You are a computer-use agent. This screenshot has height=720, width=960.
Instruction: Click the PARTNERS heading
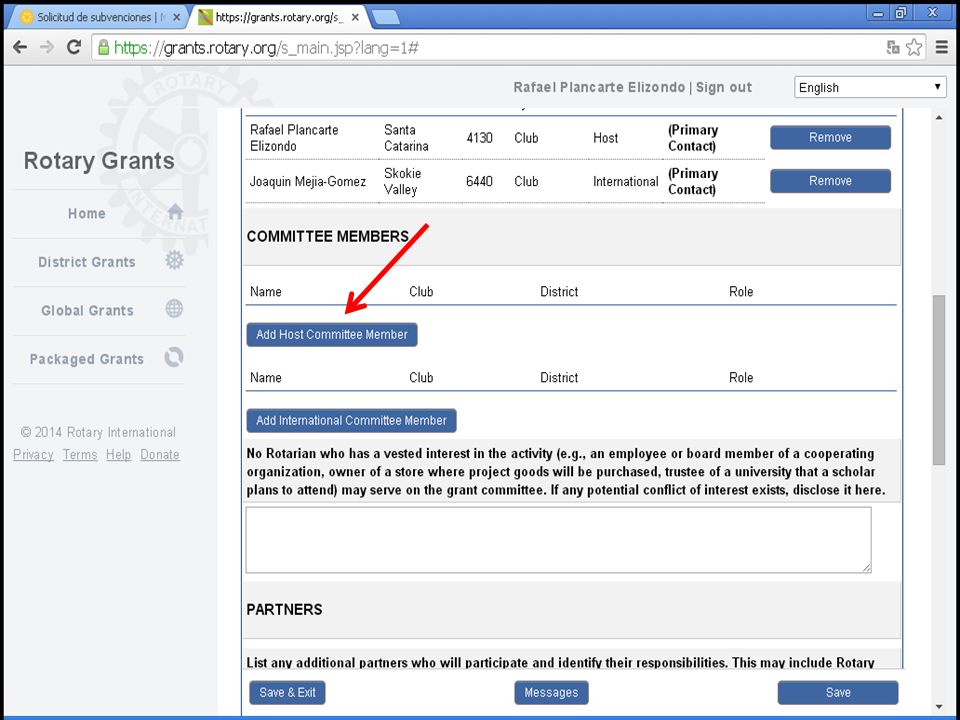[284, 610]
